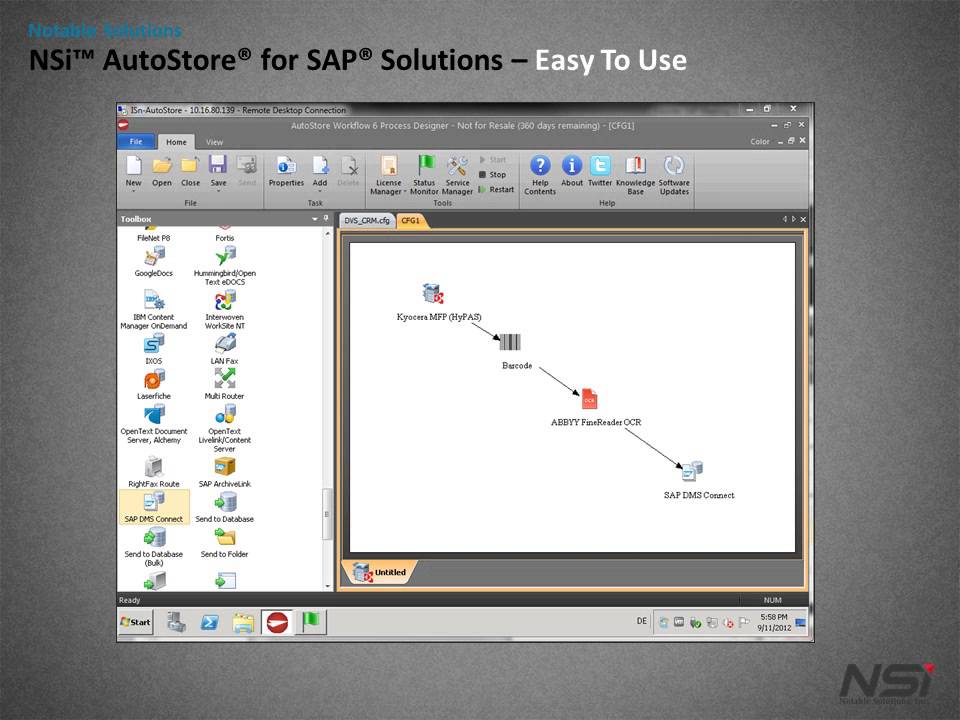
Task: Select Interwoven WorkSite NT component
Action: (x=225, y=309)
